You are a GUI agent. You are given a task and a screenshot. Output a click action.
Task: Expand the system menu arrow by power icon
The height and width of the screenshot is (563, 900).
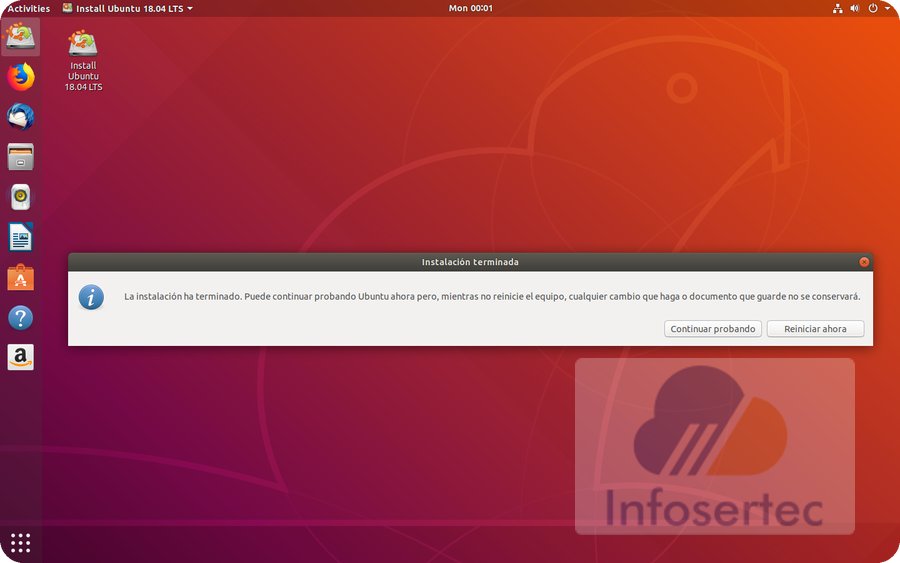click(x=886, y=8)
